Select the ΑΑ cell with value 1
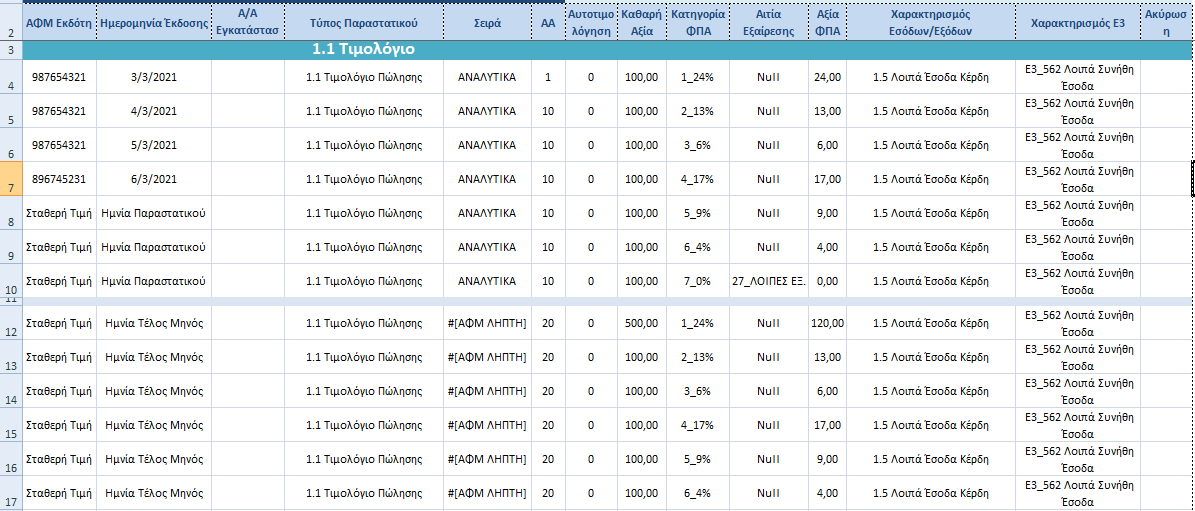Screen dimensions: 1195x511 tap(547, 77)
